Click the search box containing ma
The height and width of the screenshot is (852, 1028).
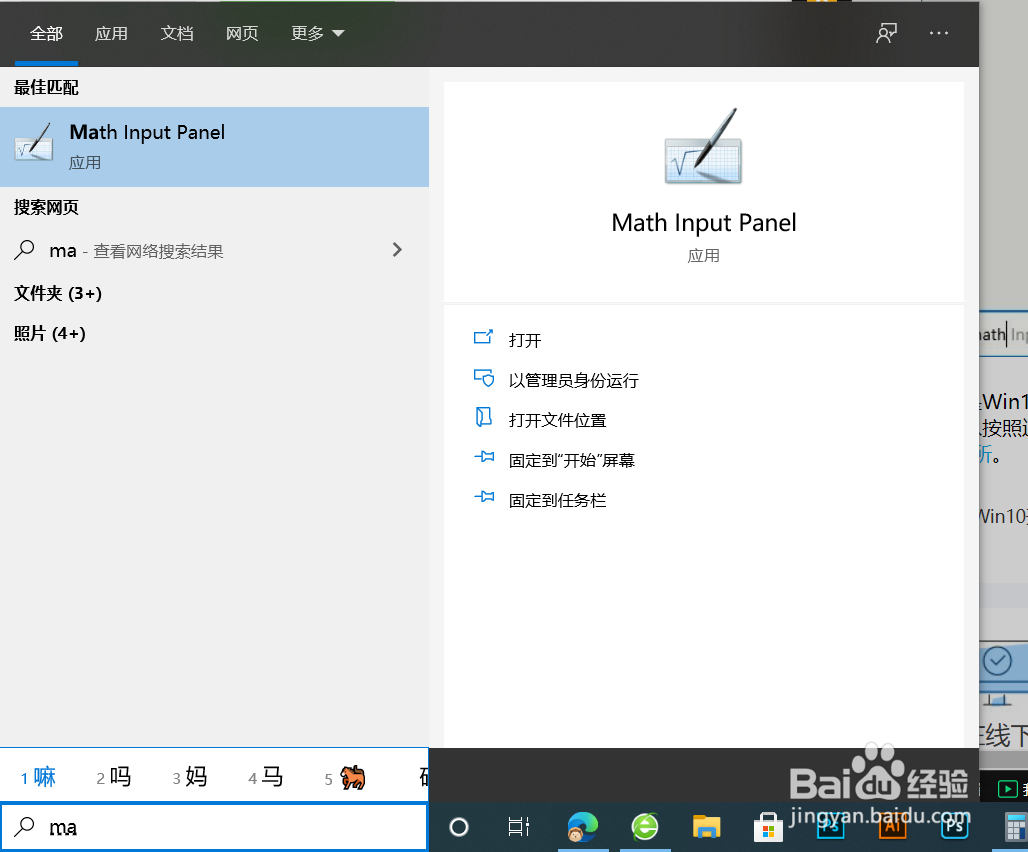tap(214, 827)
